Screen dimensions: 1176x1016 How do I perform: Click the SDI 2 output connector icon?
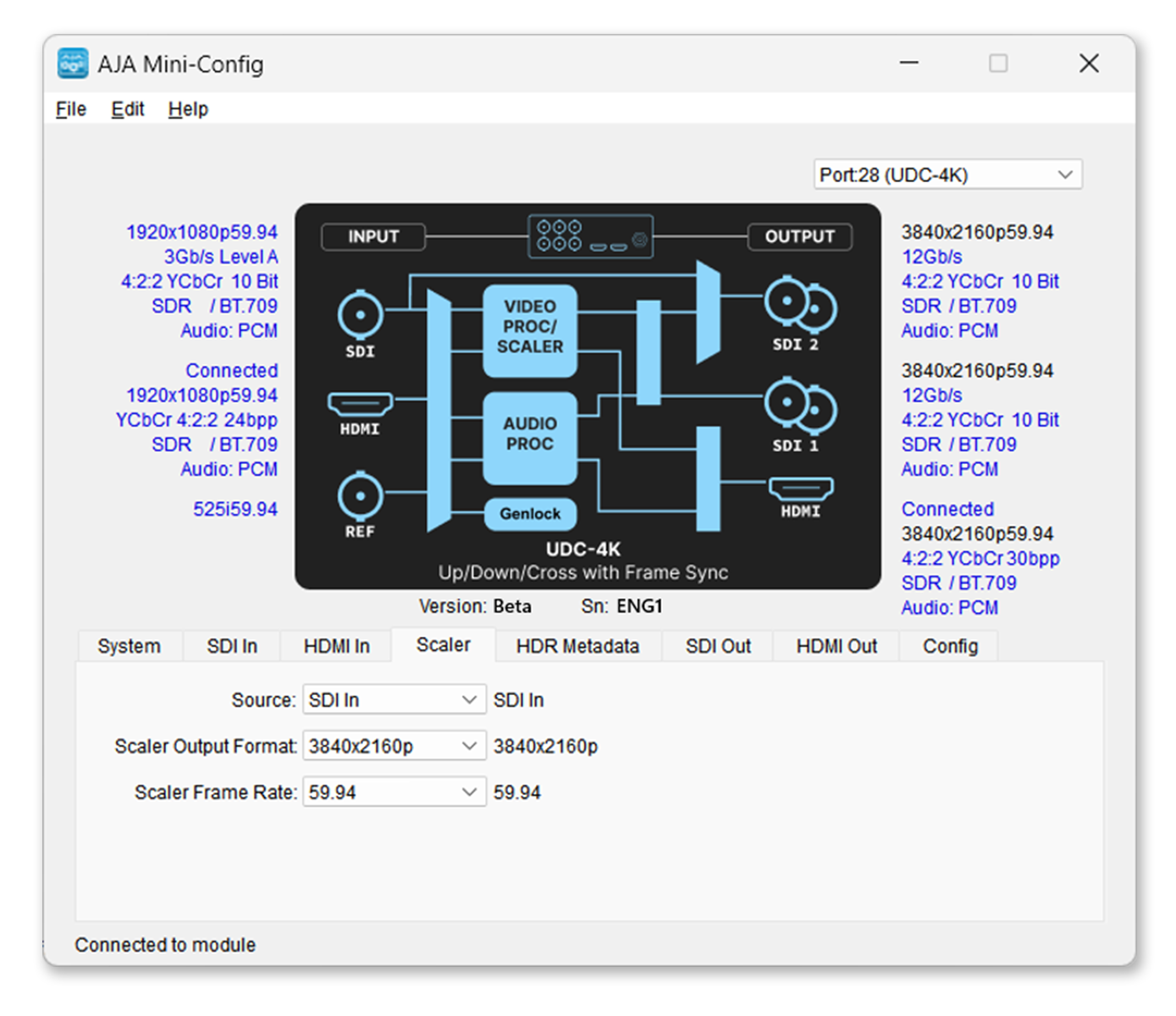(799, 305)
